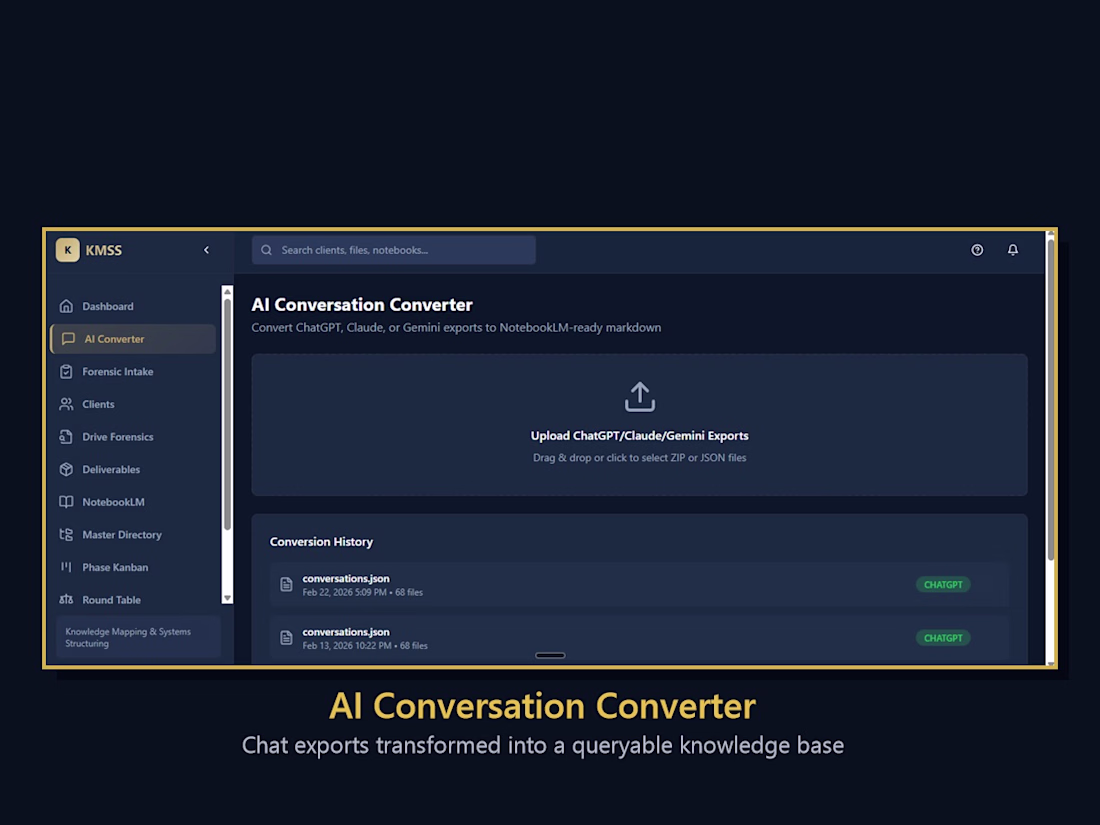Open Round Table

(x=133, y=600)
